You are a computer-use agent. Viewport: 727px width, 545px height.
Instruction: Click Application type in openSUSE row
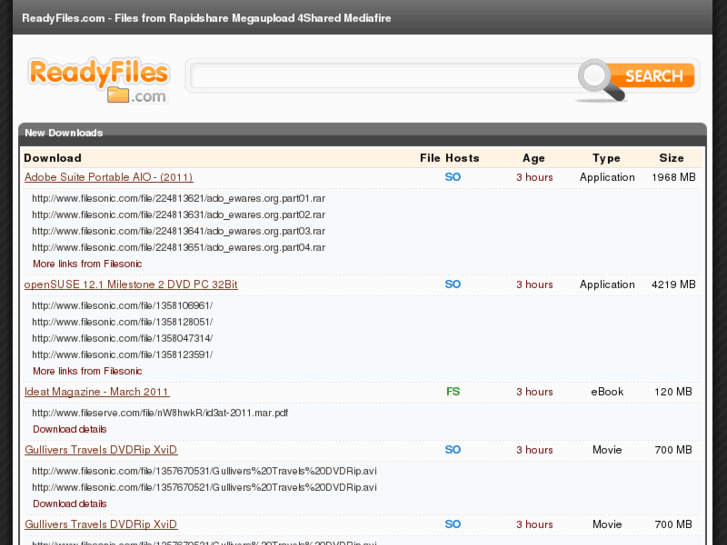[x=607, y=284]
